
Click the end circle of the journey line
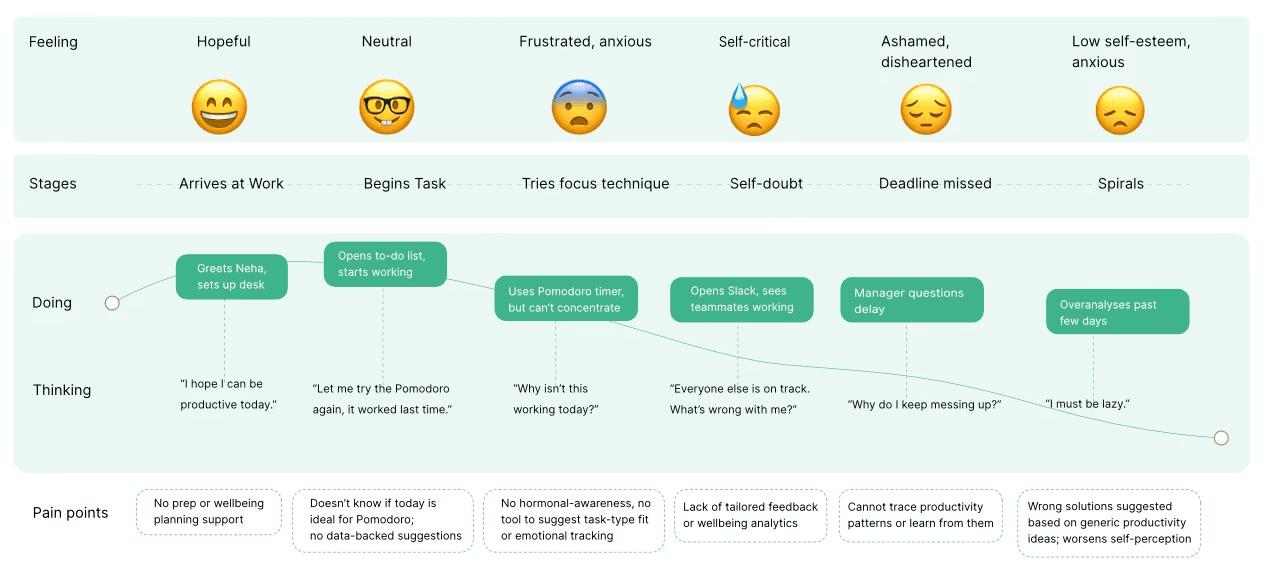(x=1220, y=438)
